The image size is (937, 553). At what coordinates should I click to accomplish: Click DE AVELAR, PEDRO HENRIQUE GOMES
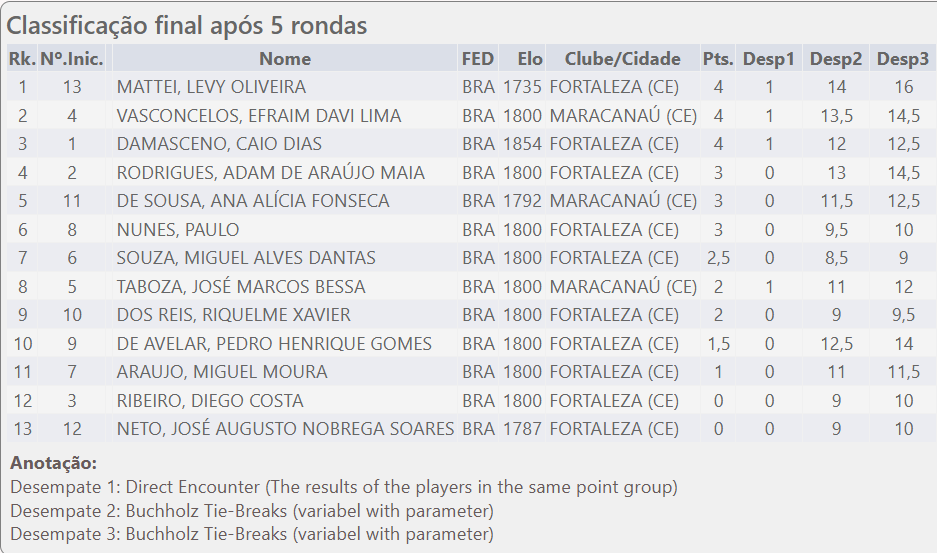point(274,344)
